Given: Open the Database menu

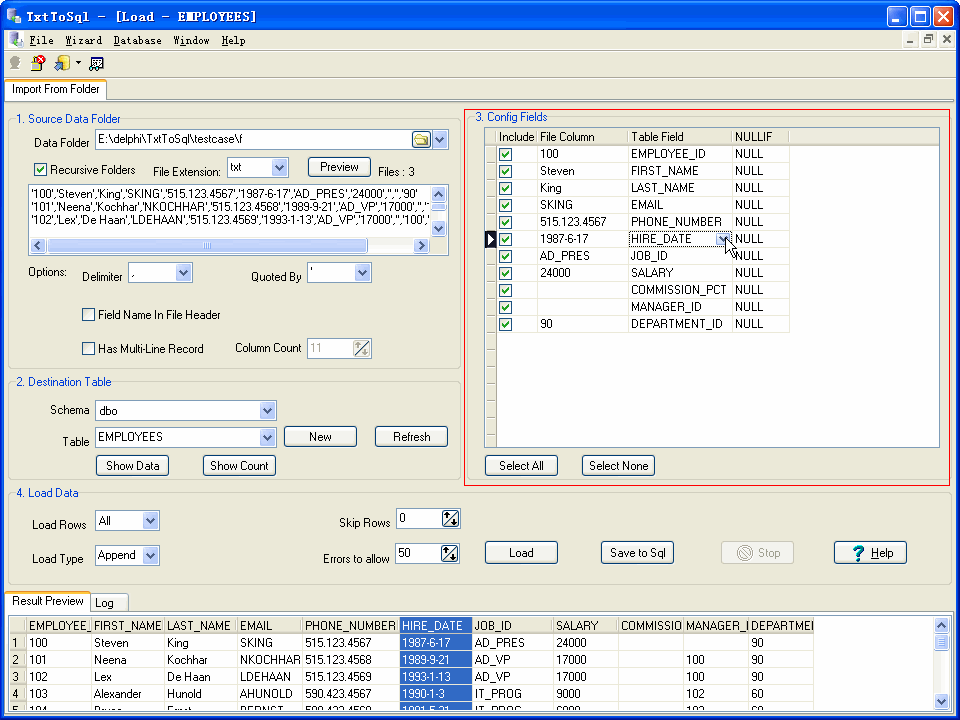Looking at the screenshot, I should [138, 40].
